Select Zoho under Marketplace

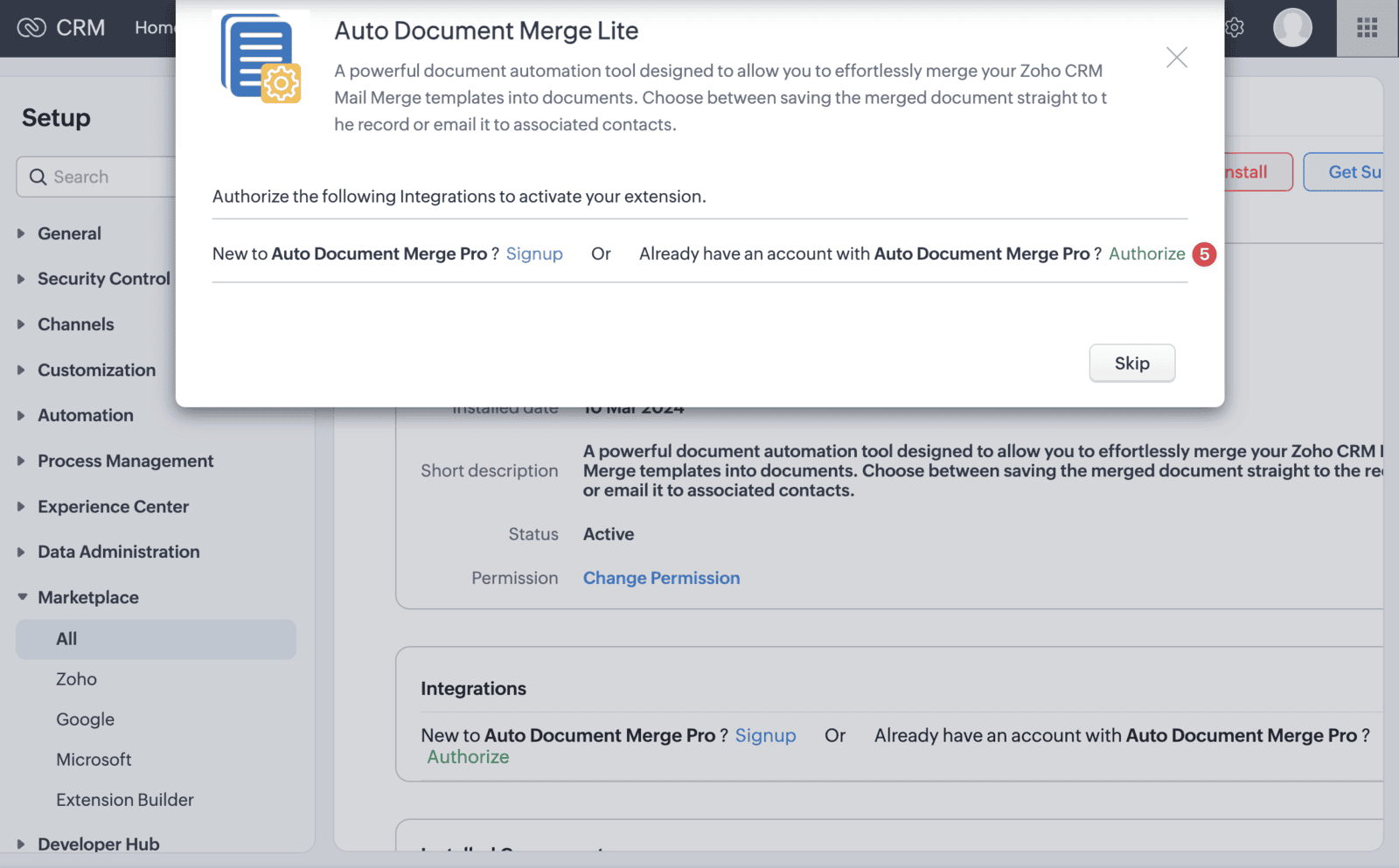point(76,679)
